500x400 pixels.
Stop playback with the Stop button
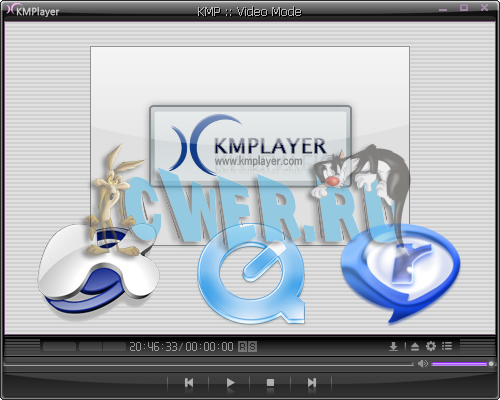coord(270,383)
